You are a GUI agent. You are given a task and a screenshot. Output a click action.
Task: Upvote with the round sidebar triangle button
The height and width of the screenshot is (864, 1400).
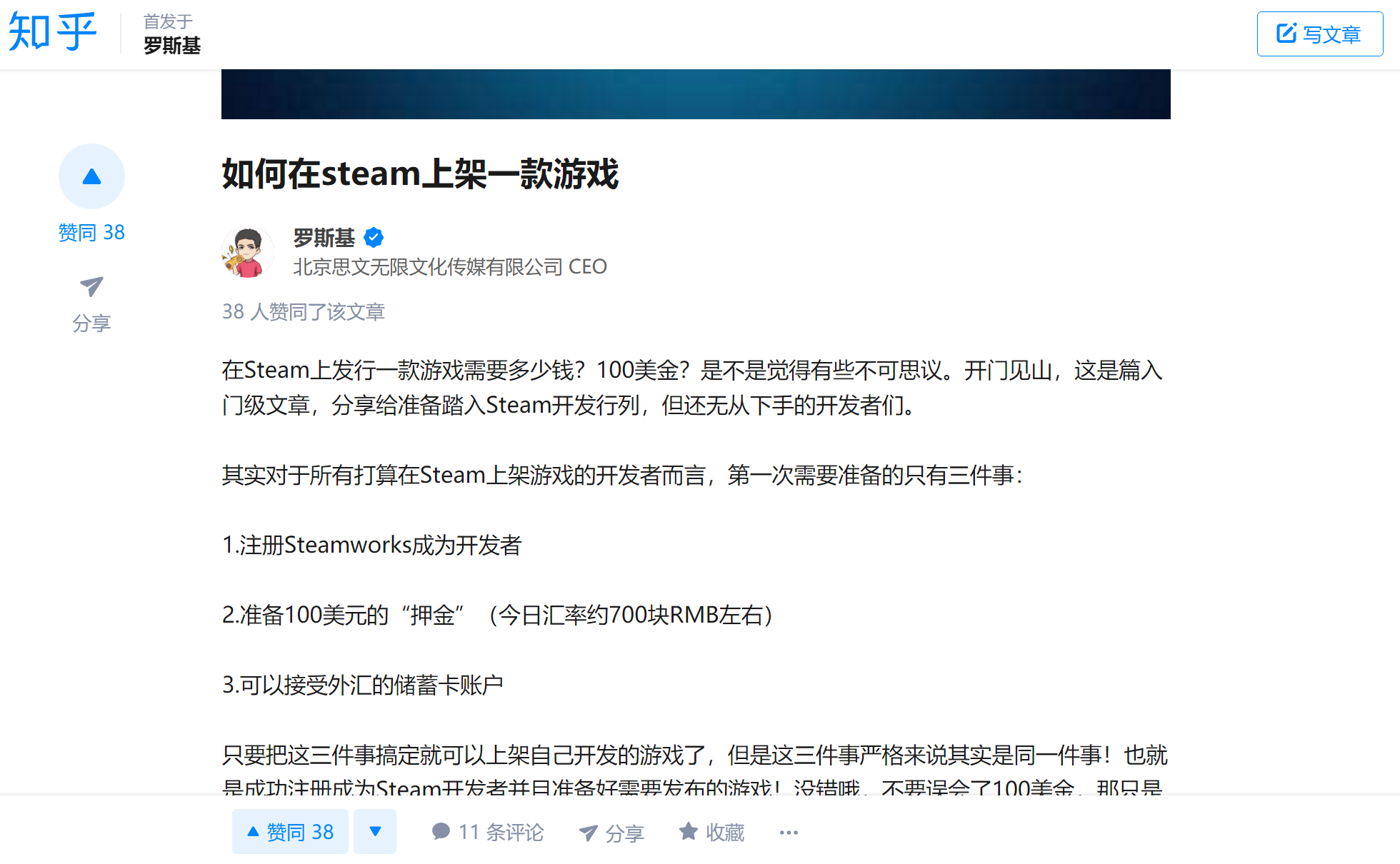tap(91, 176)
